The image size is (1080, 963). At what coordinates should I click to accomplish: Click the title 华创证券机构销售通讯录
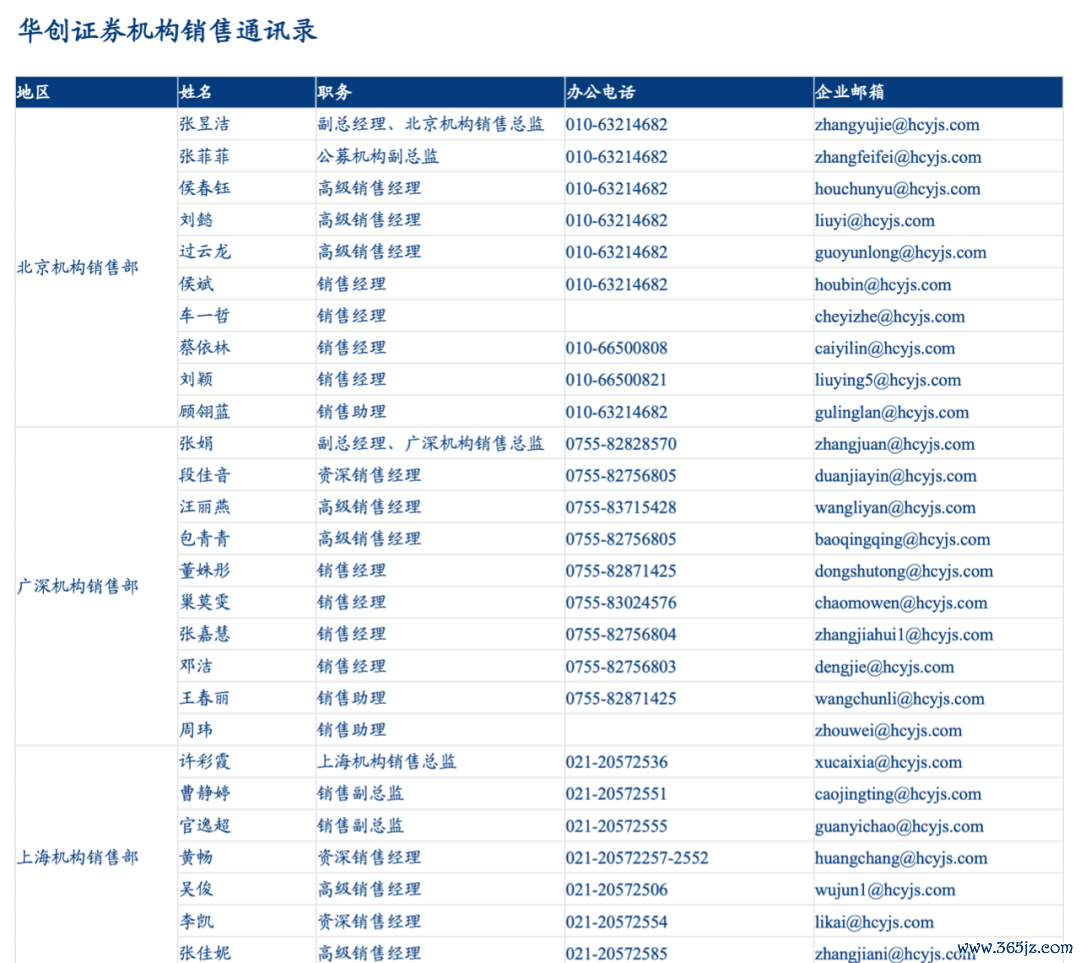point(167,31)
